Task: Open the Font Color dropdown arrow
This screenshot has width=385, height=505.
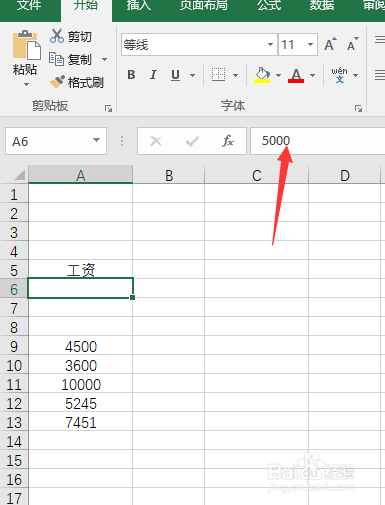Action: tap(312, 75)
